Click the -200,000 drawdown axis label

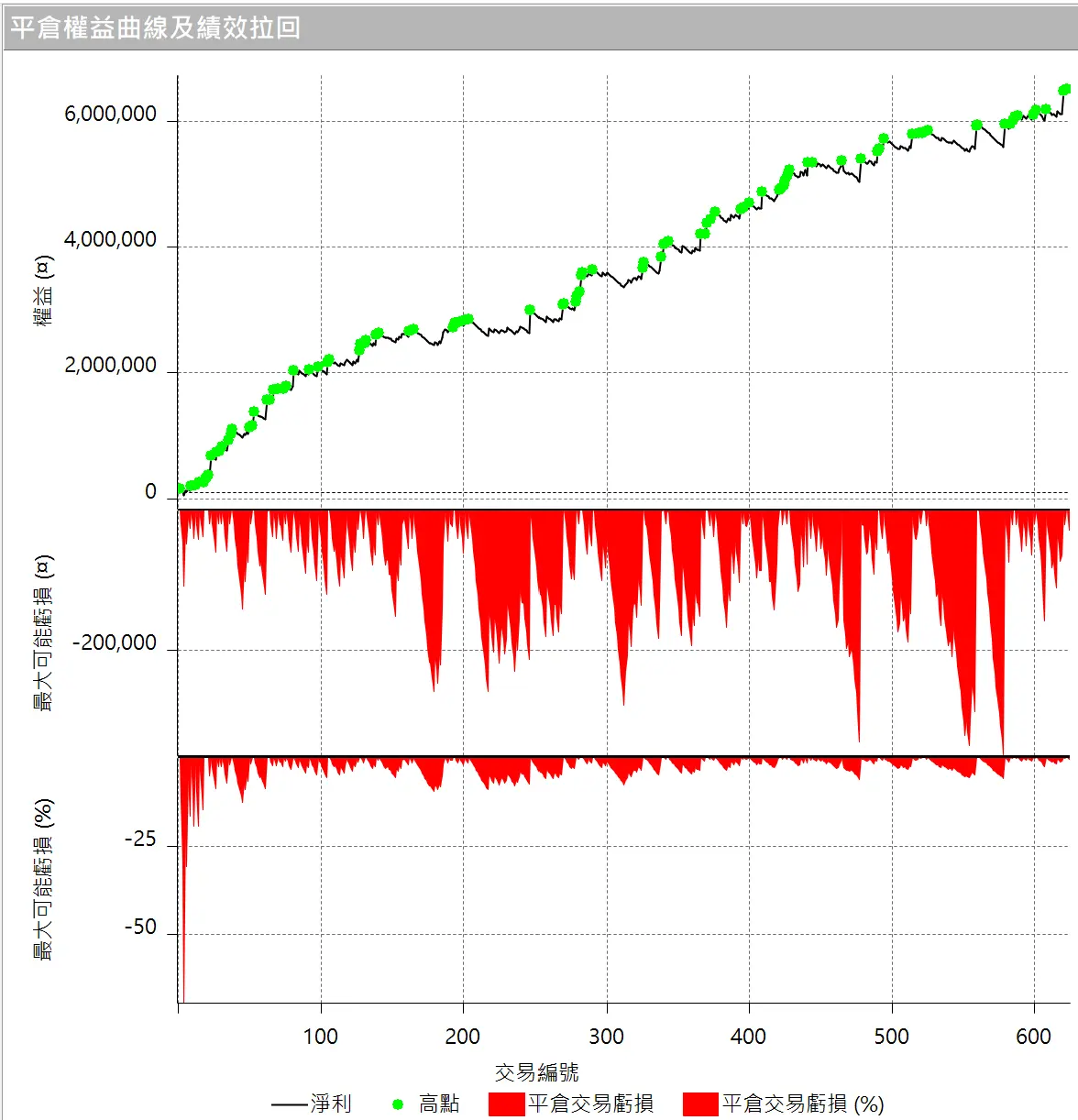coord(115,643)
